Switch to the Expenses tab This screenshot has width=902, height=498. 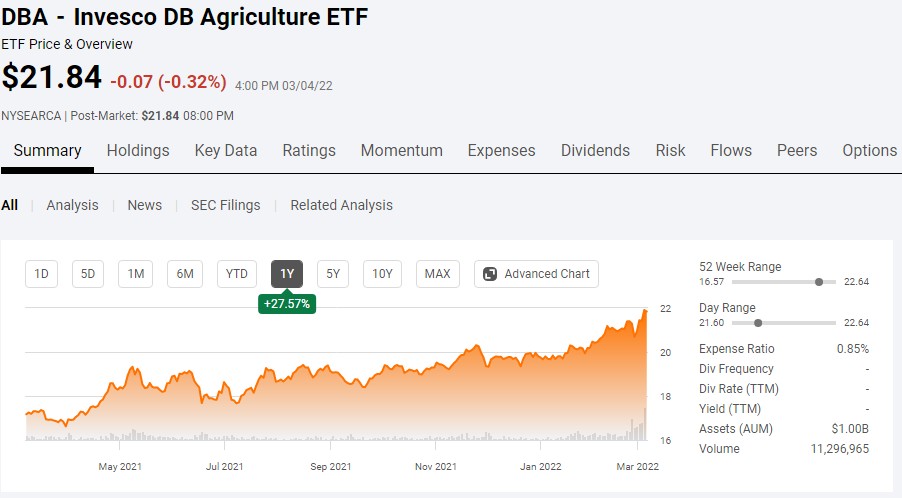click(501, 151)
